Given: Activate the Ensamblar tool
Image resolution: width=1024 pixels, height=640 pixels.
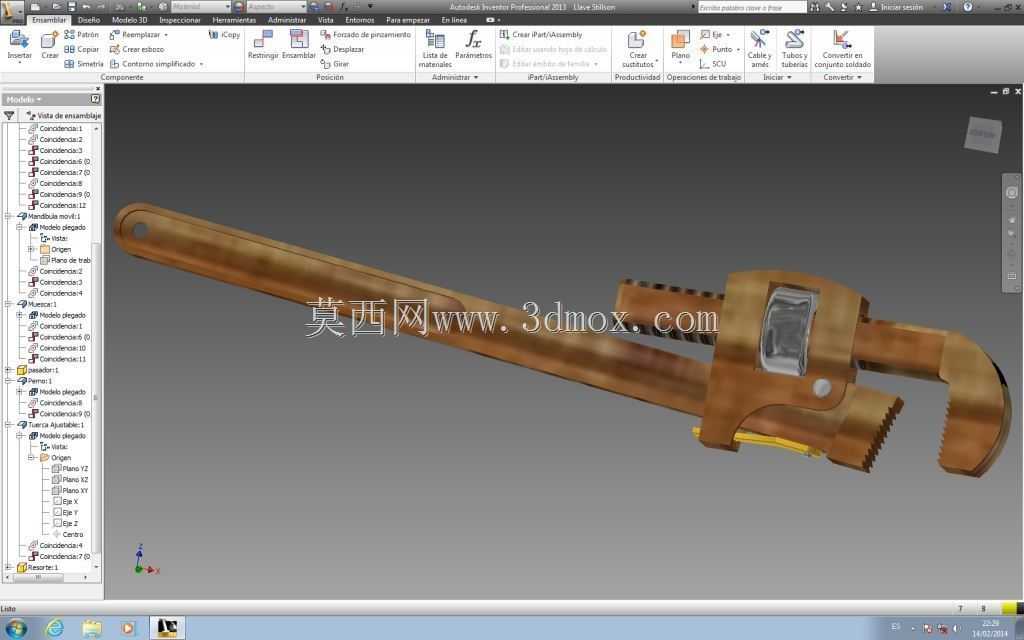Looking at the screenshot, I should [x=298, y=45].
